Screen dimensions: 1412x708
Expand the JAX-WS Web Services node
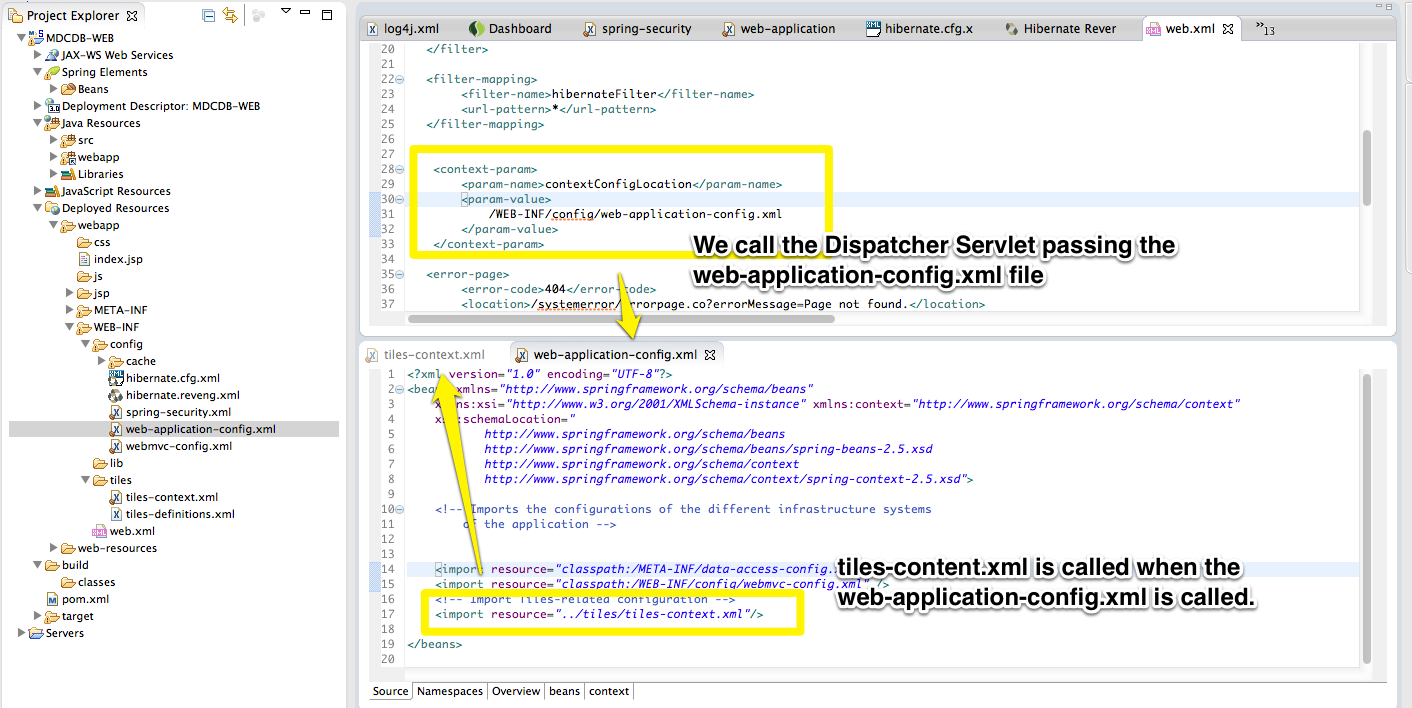[x=37, y=54]
